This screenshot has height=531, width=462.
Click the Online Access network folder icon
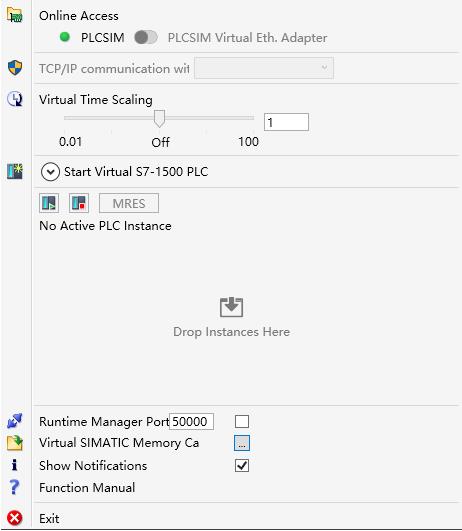(15, 15)
